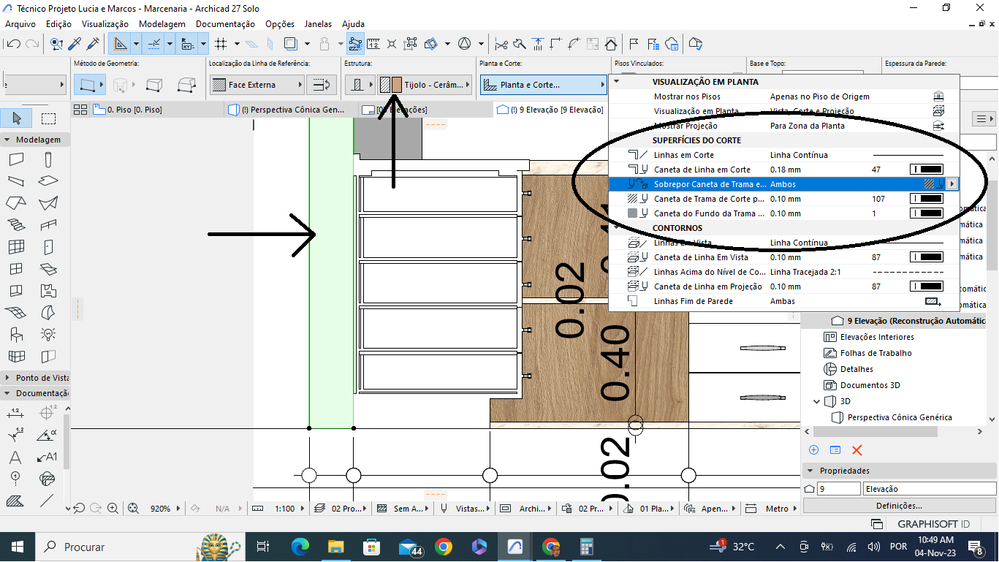Open Chrome from the Windows taskbar
Screen dimensions: 999x562
tap(443, 547)
